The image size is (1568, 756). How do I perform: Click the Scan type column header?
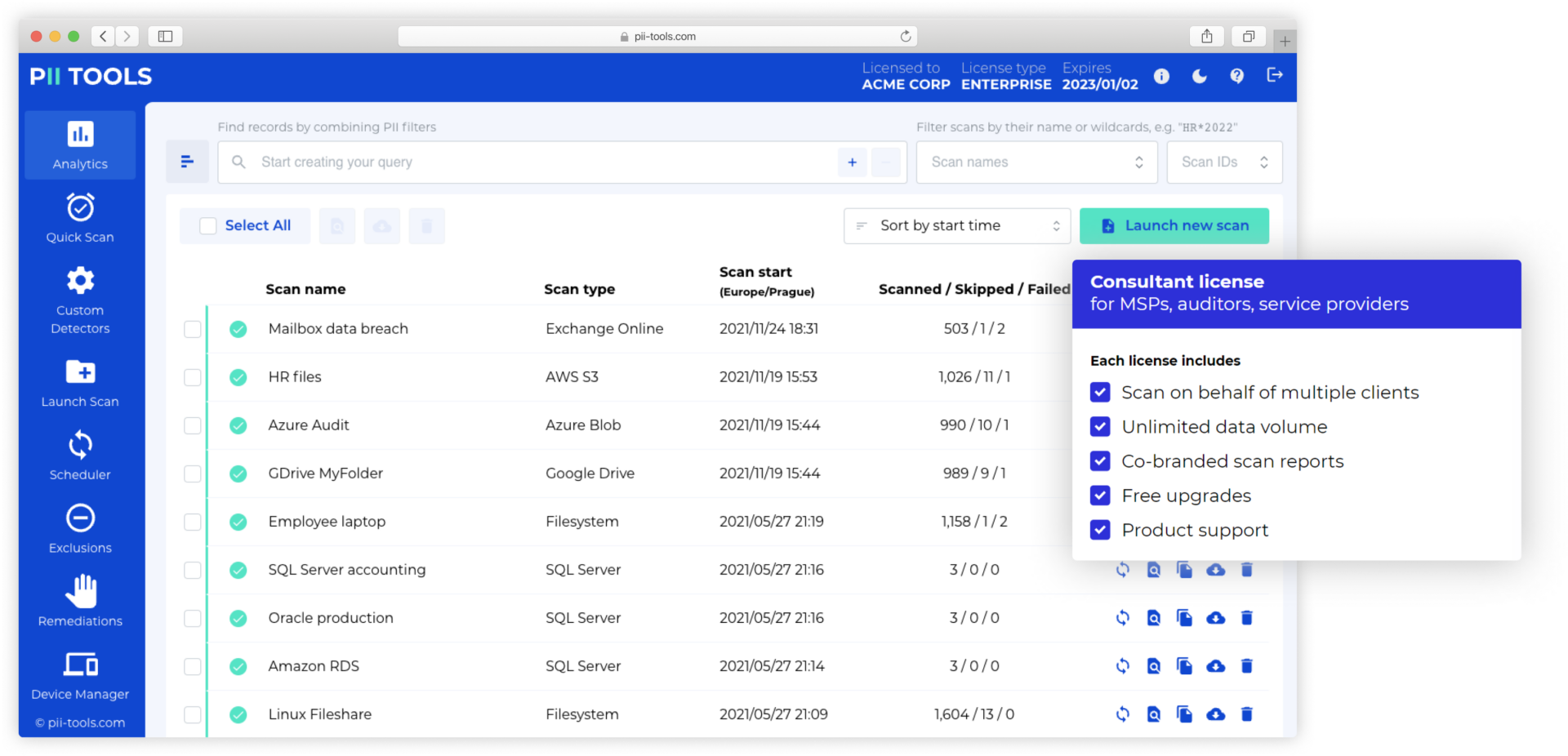coord(580,289)
